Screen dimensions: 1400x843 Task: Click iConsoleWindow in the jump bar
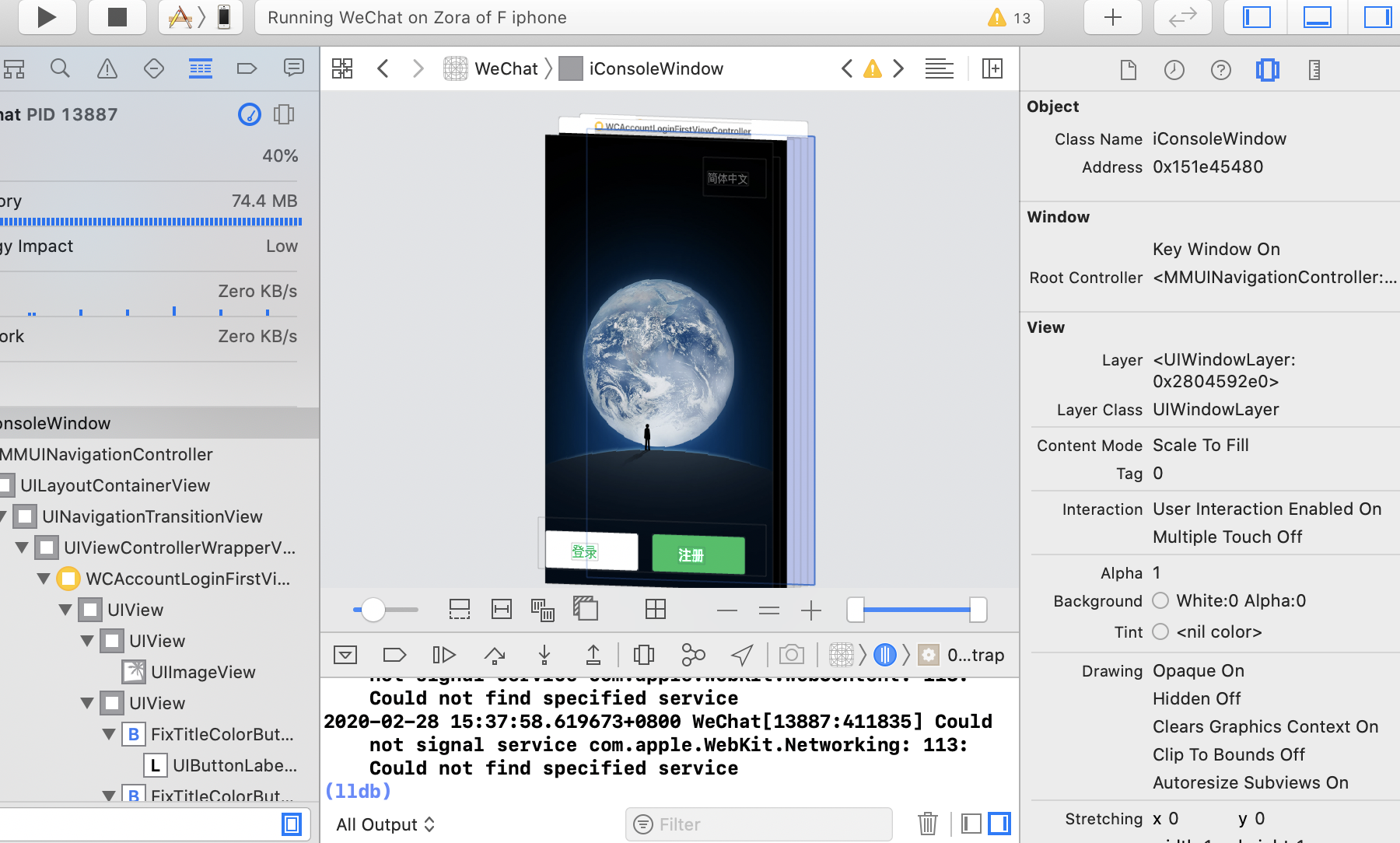642,68
